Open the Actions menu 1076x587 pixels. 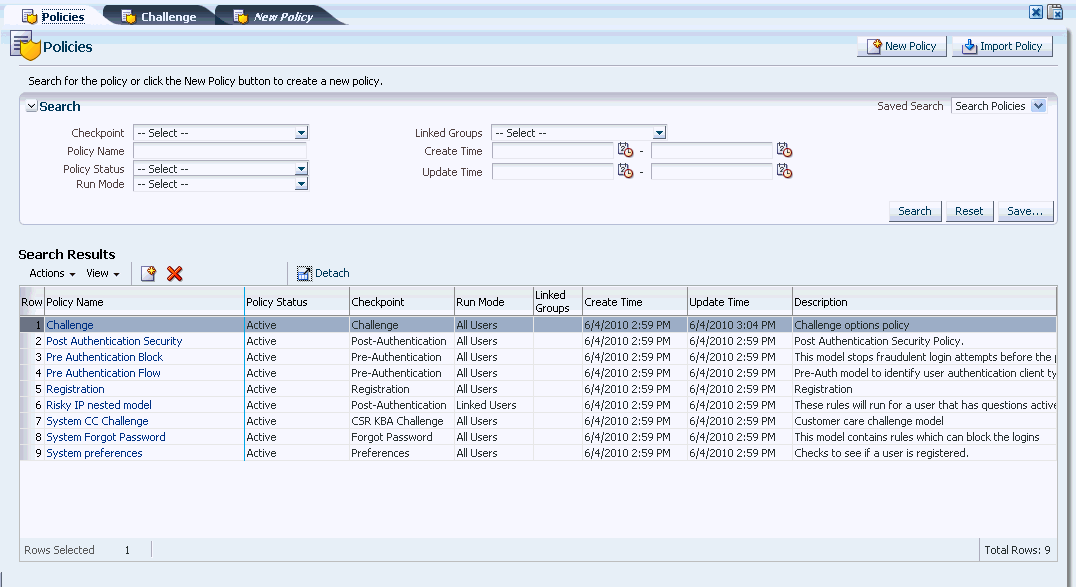[50, 273]
